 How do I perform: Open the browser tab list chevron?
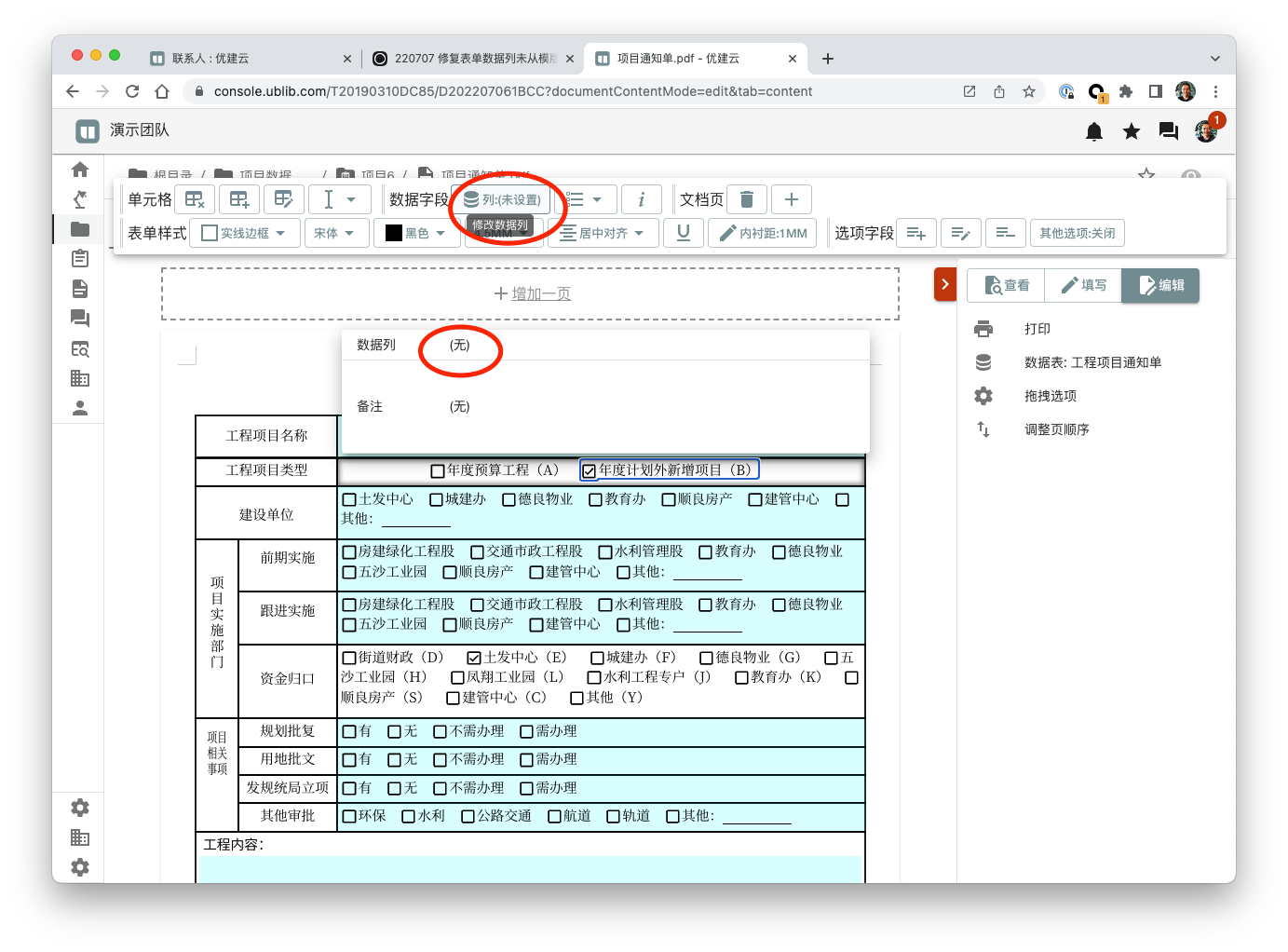[1215, 58]
